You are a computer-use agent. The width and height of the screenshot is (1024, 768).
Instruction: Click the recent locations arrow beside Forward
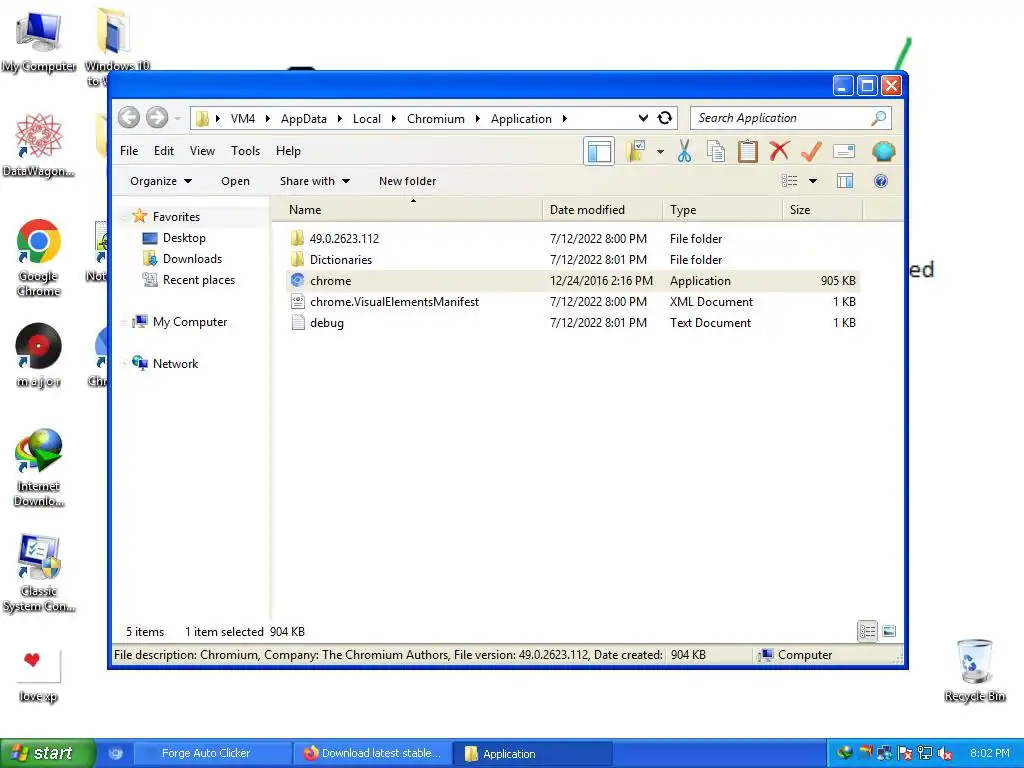click(178, 119)
